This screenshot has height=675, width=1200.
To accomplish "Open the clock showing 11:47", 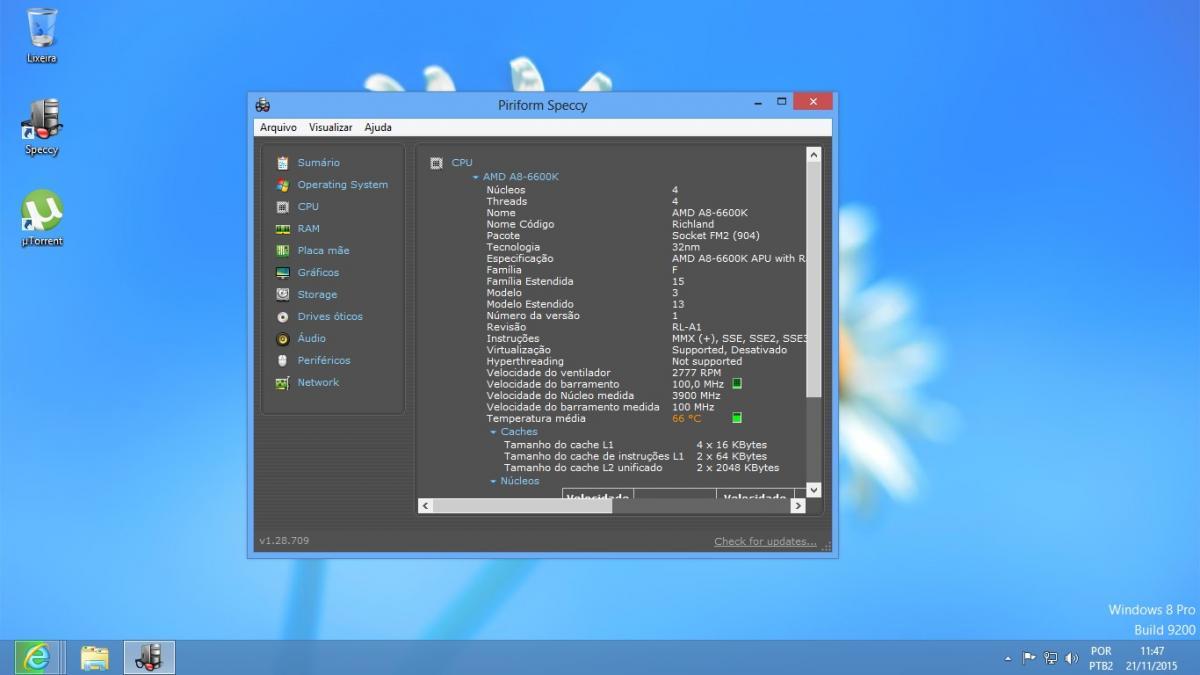I will (x=1151, y=658).
